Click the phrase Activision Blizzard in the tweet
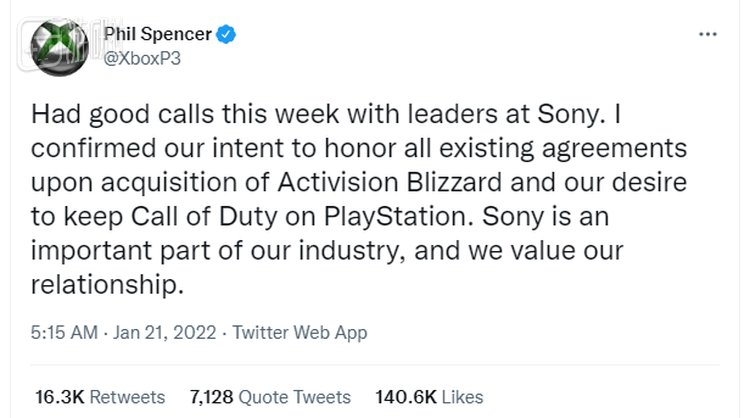The width and height of the screenshot is (750, 418). 412,183
